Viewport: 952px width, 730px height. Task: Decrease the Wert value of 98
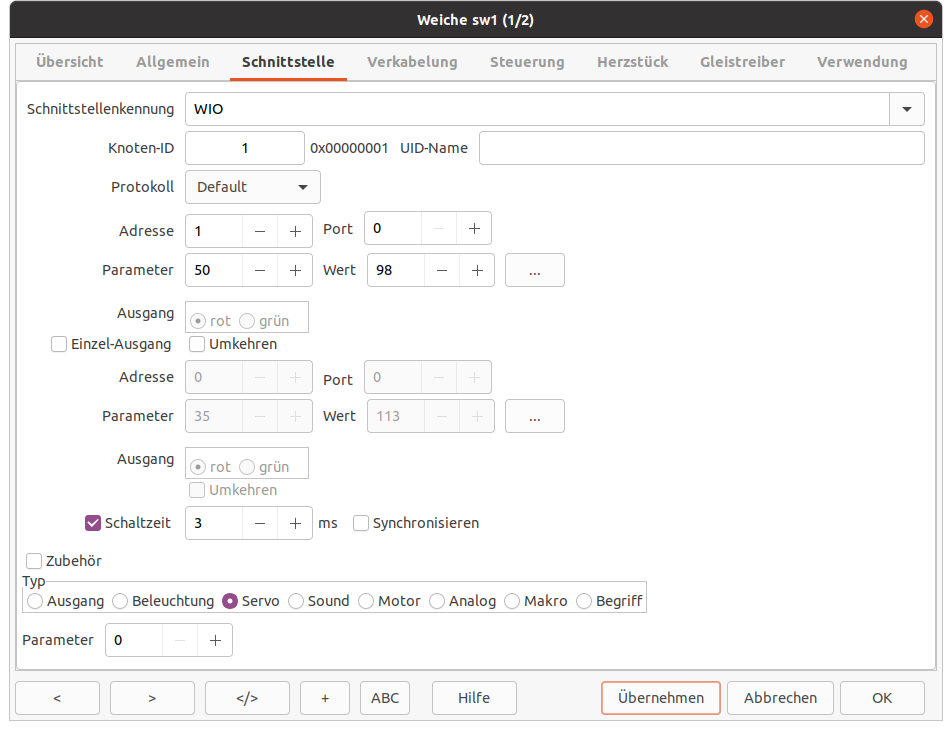441,270
